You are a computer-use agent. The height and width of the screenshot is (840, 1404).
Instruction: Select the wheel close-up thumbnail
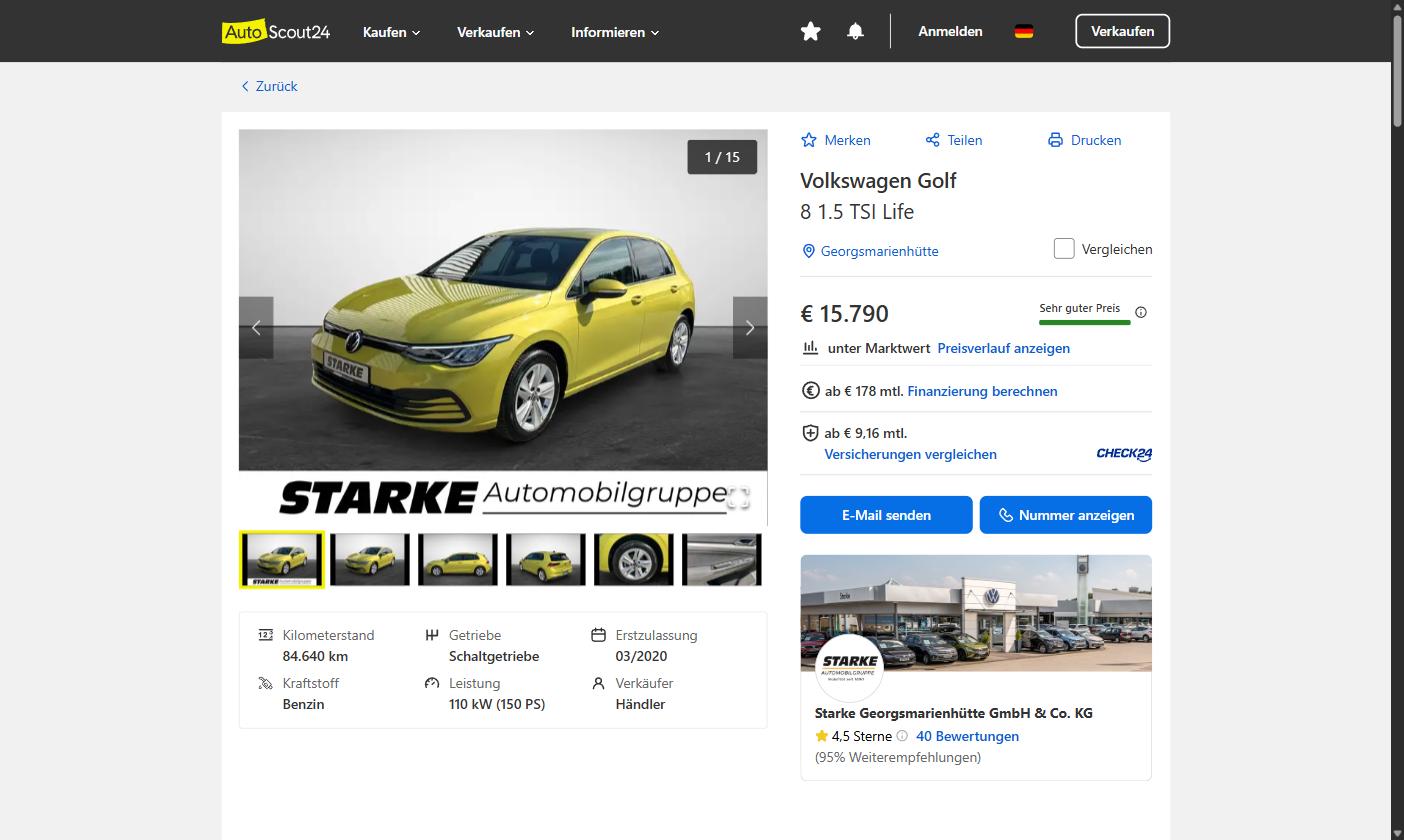[x=634, y=559]
